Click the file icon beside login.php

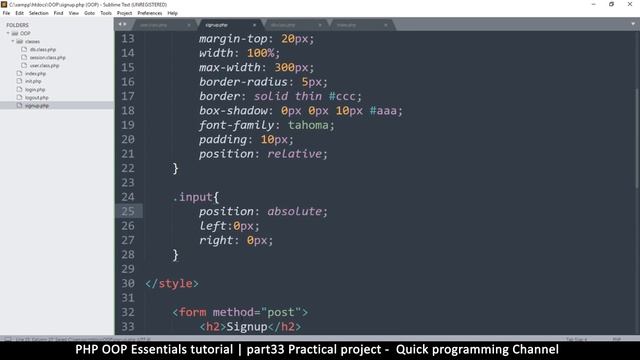[19, 89]
